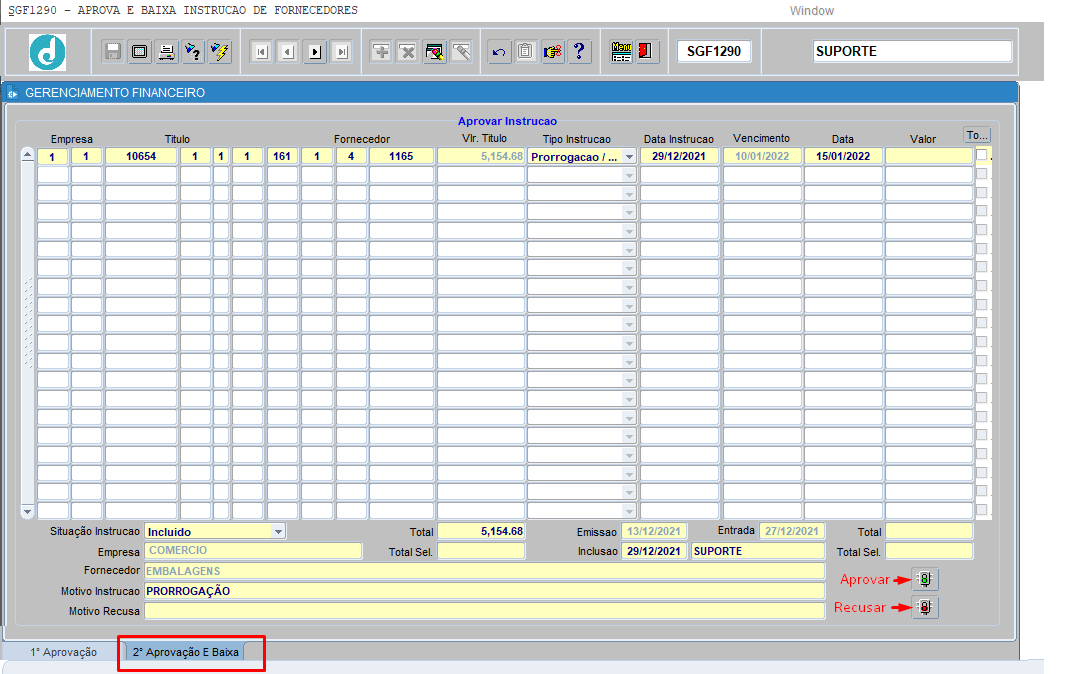Select the Fornecedor cell 1165

401,157
